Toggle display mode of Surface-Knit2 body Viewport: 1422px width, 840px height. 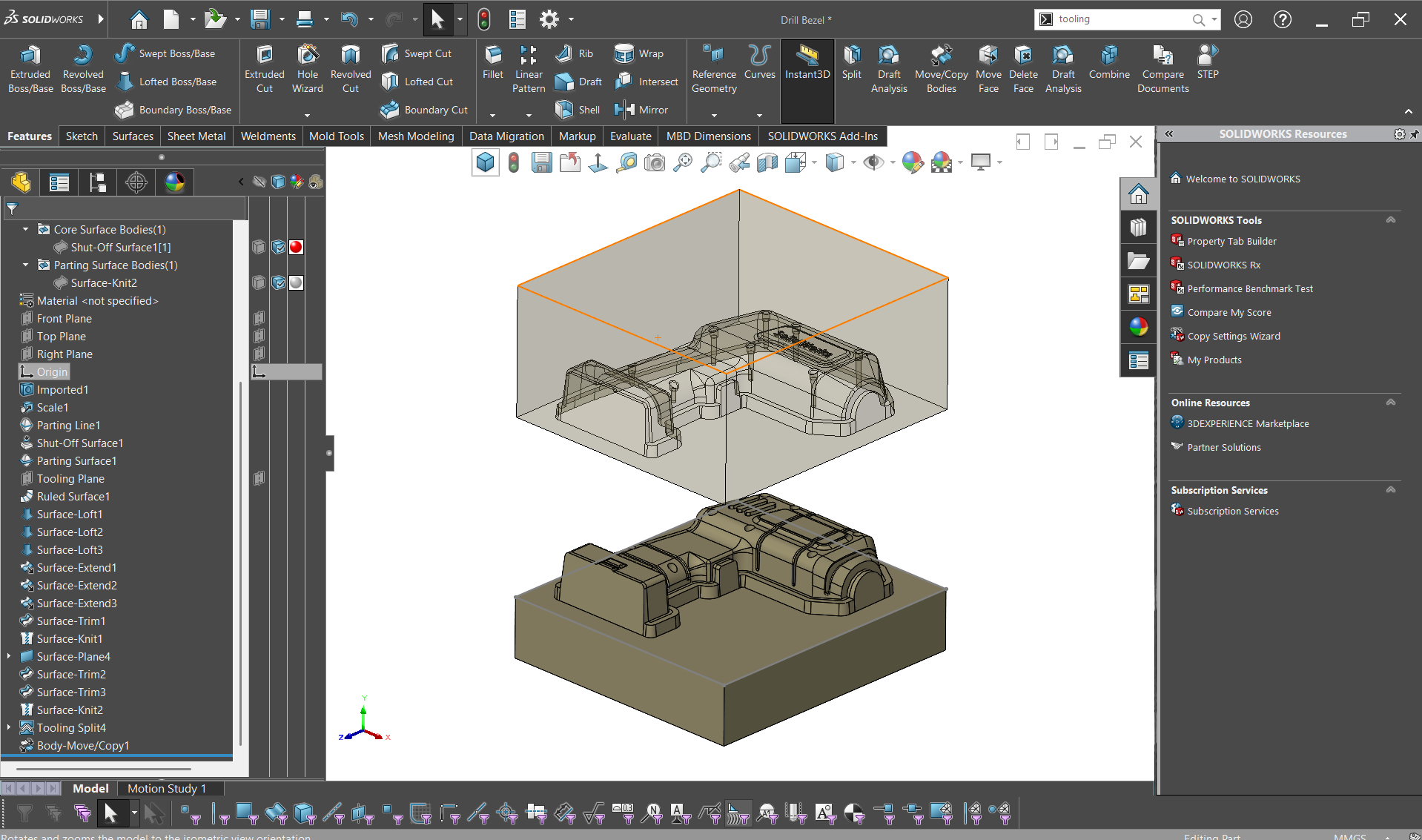[x=278, y=282]
